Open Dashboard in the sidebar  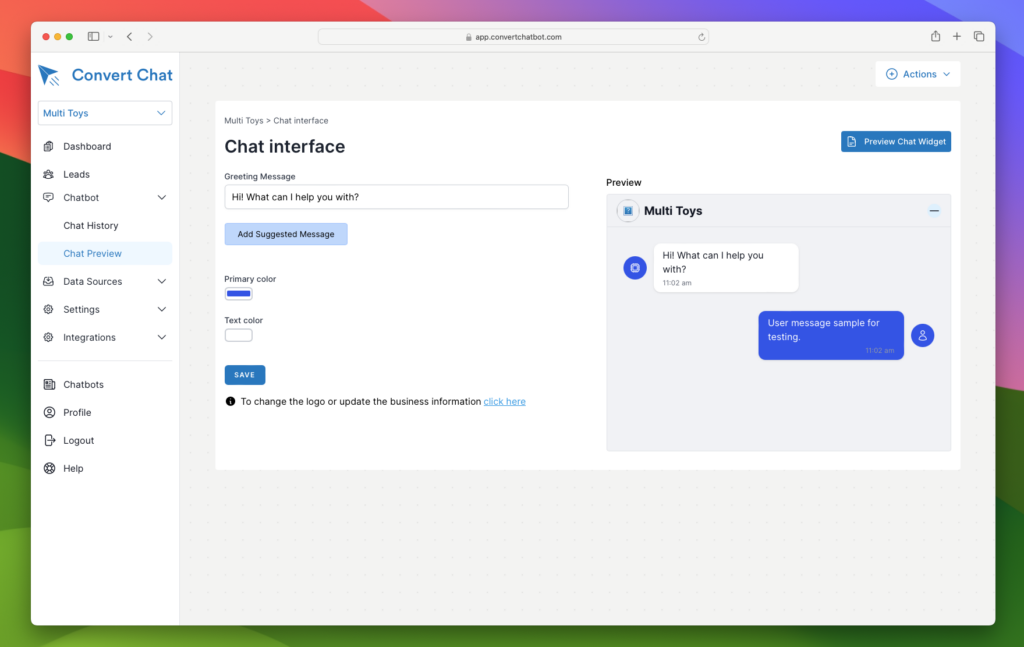pyautogui.click(x=87, y=146)
